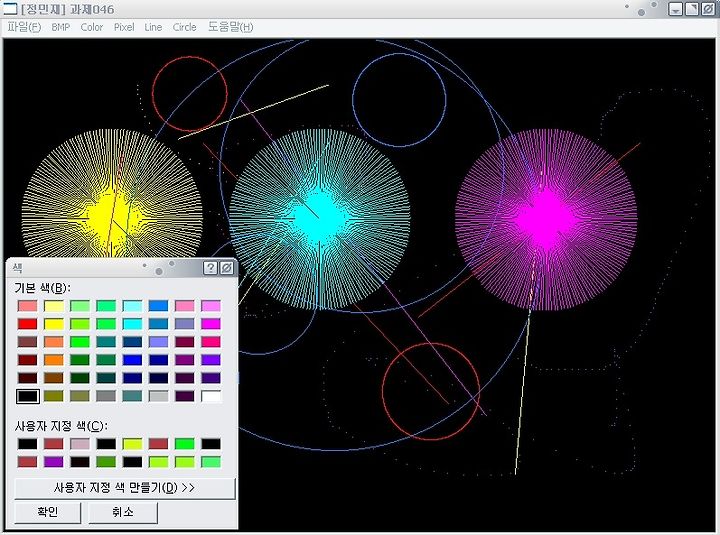Viewport: 720px width, 535px height.
Task: Maximize the 과제046 main window
Action: 692,9
